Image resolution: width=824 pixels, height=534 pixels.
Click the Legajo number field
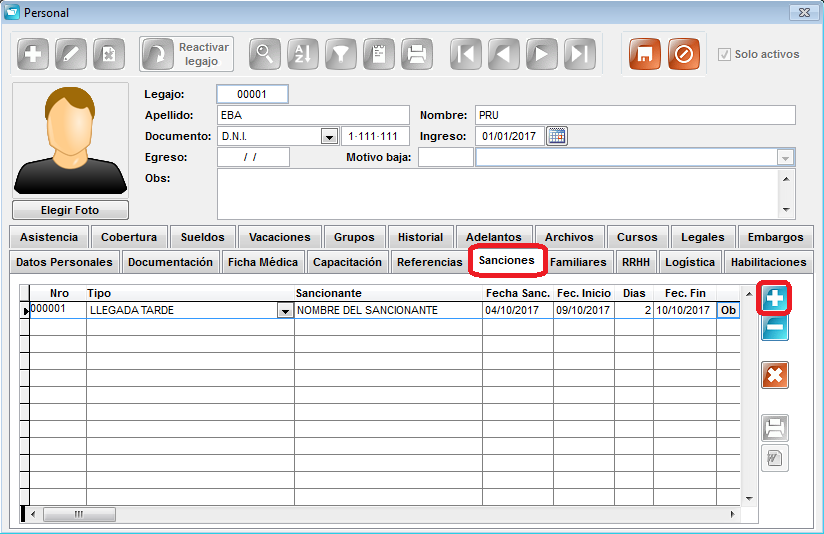tap(252, 94)
